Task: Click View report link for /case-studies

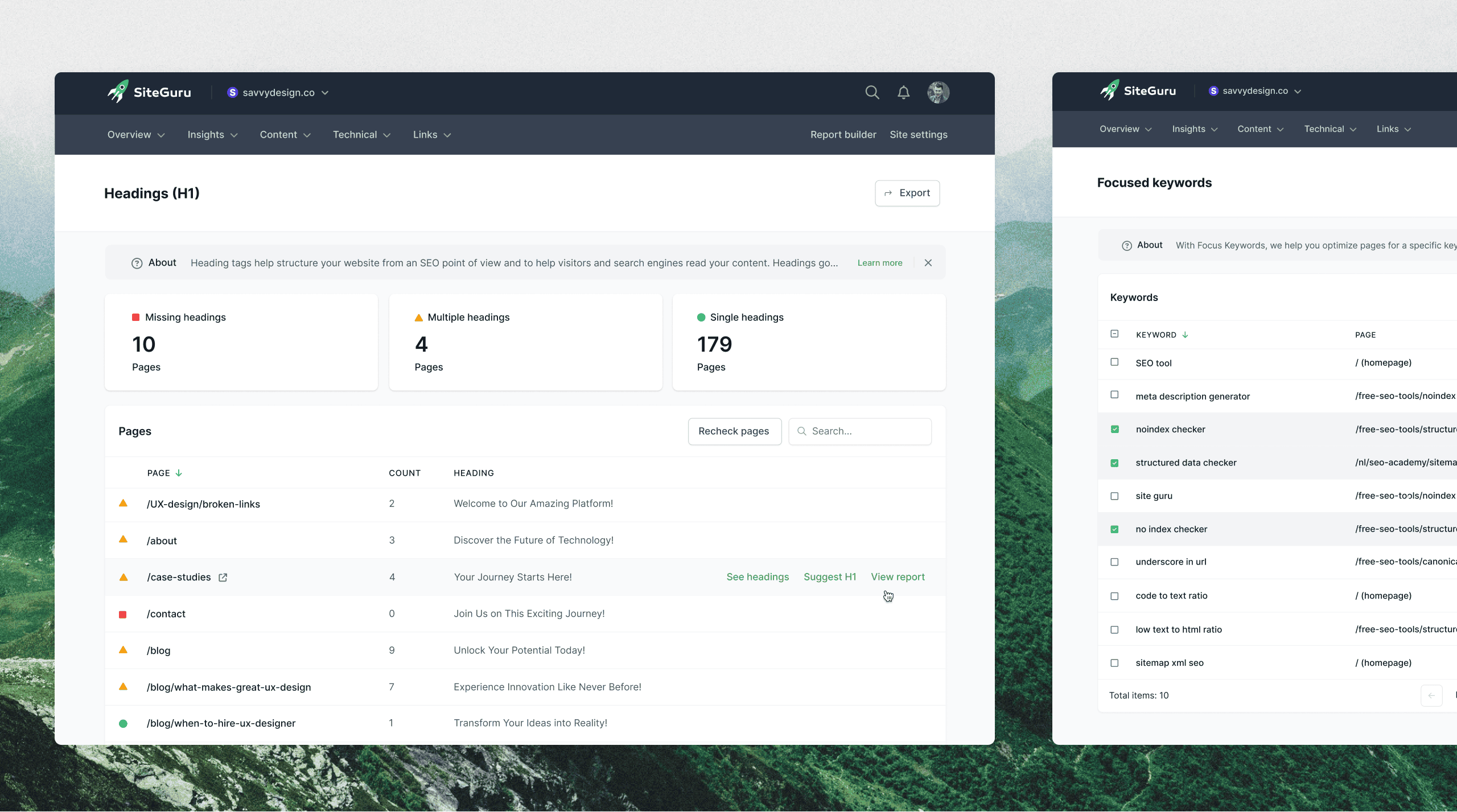Action: click(x=898, y=577)
